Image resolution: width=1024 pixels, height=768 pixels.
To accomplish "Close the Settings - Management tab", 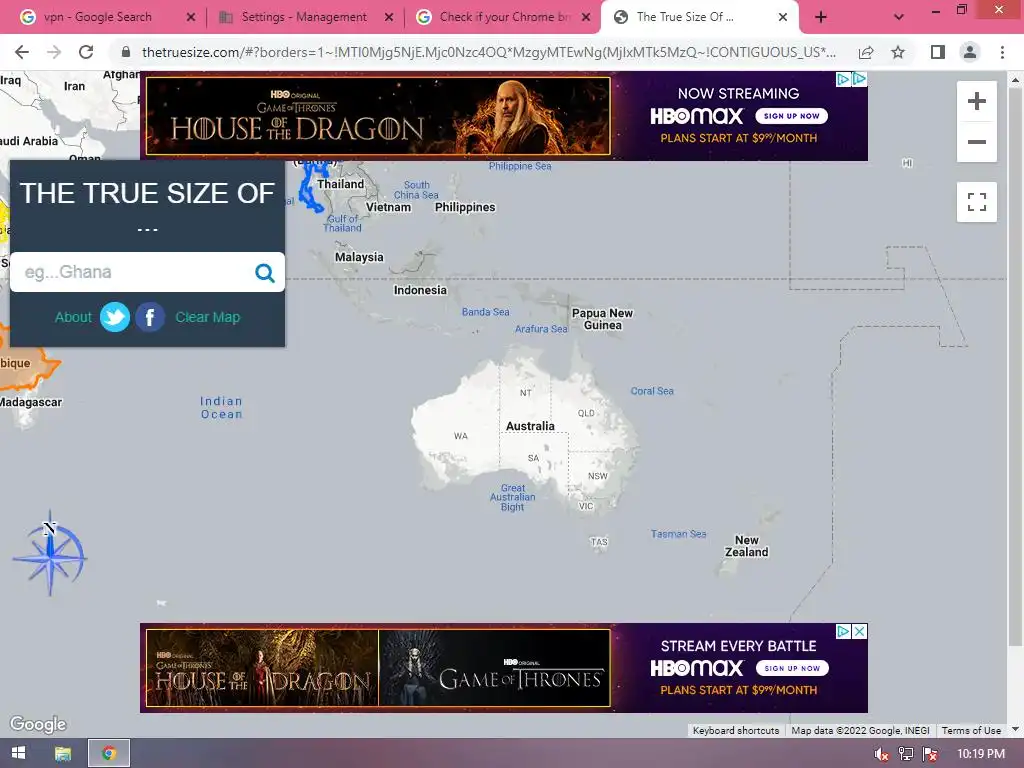I will (389, 18).
